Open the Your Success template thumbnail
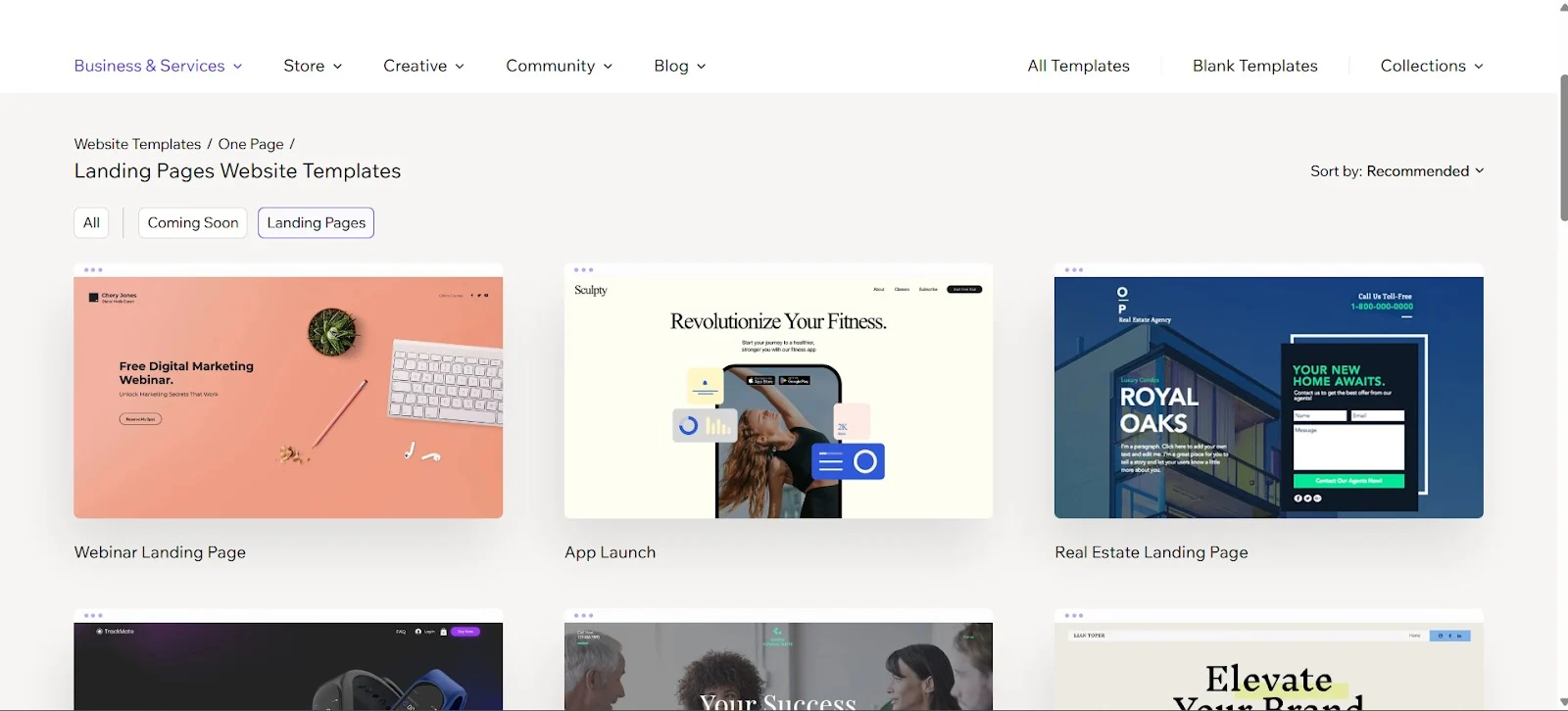The width and height of the screenshot is (1568, 711). (x=778, y=660)
